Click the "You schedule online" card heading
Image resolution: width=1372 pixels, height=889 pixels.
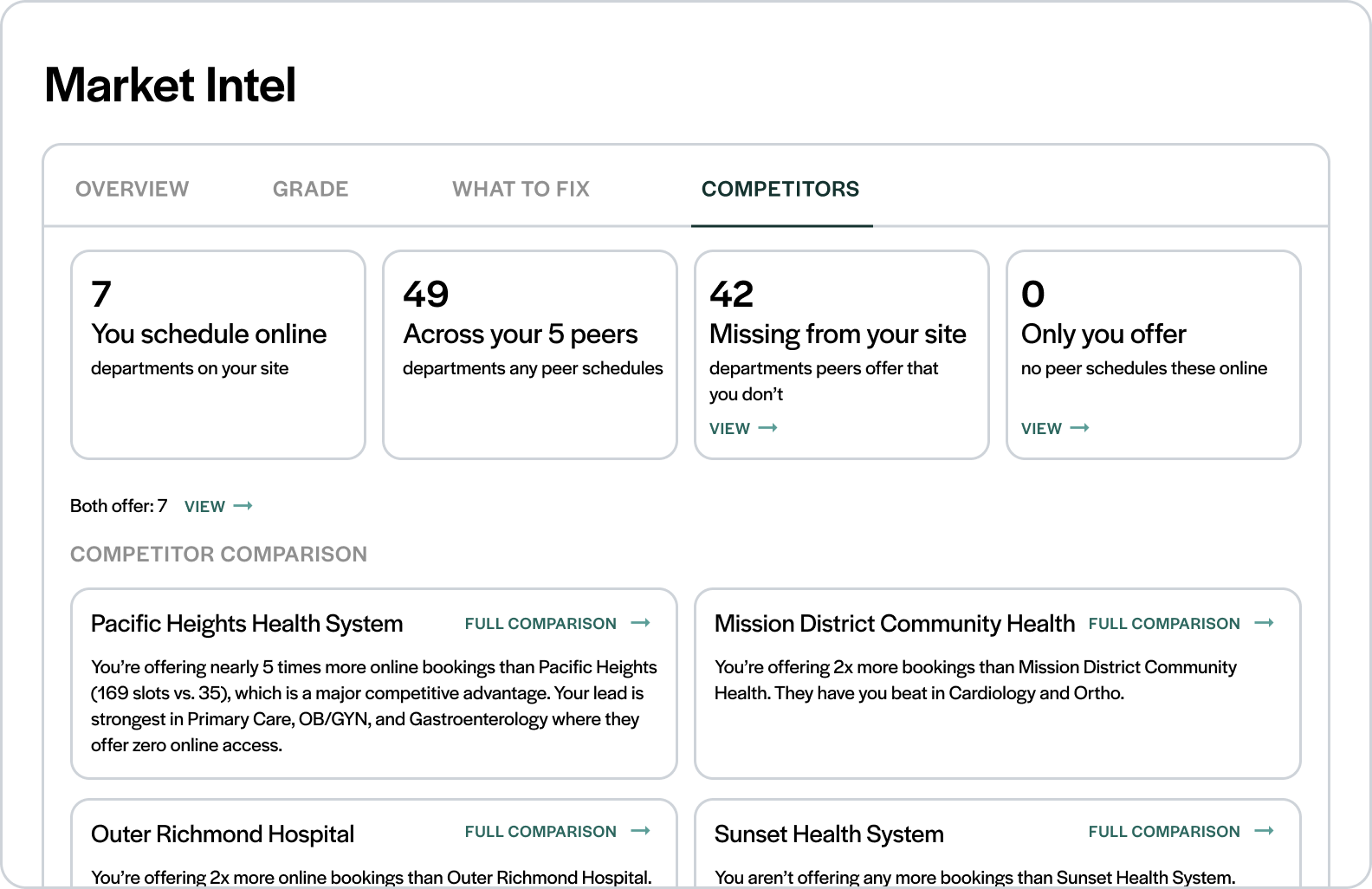pos(209,334)
